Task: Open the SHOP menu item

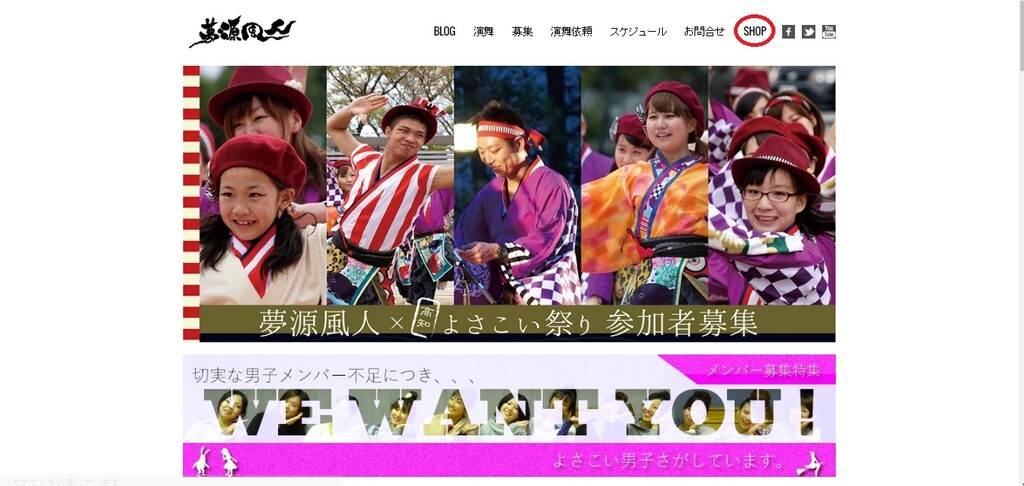Action: 755,31
